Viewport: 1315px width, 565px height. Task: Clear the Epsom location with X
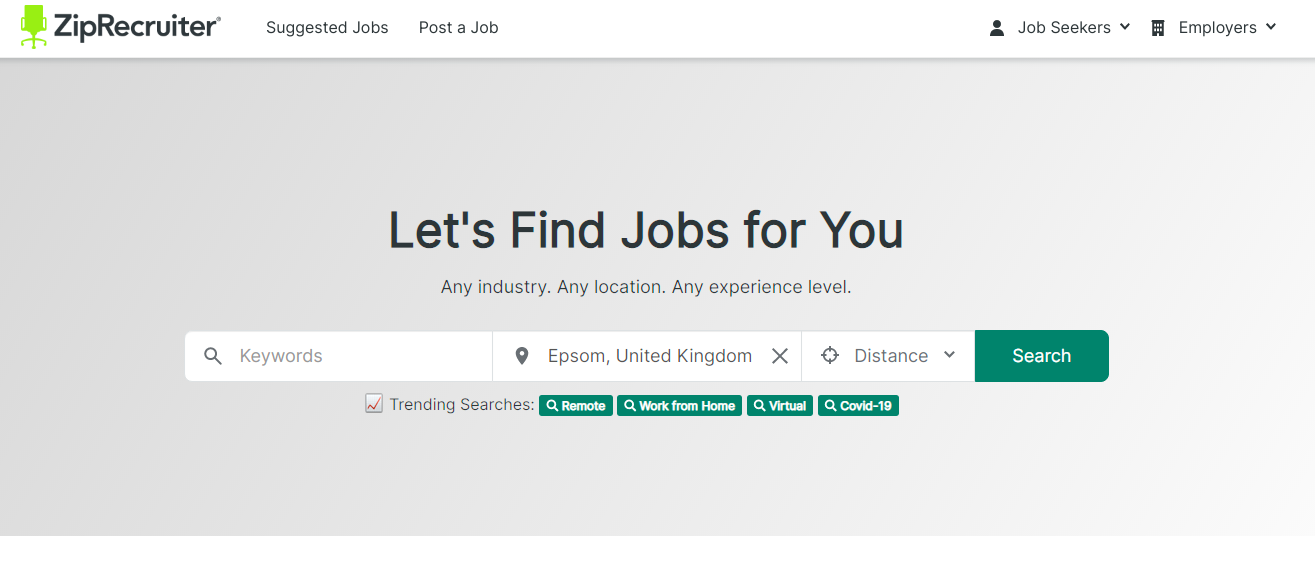(780, 356)
